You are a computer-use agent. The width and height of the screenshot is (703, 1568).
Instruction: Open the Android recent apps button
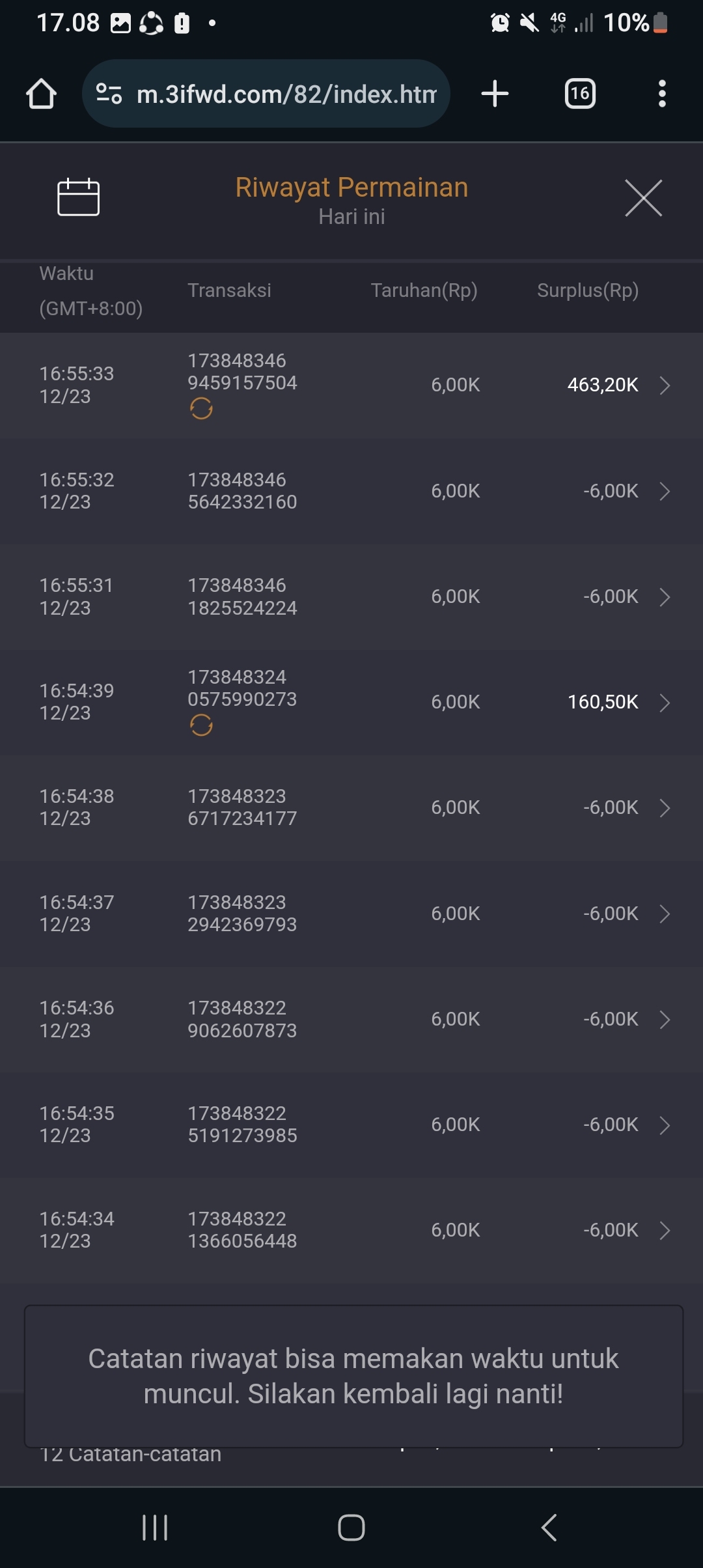tap(155, 1527)
